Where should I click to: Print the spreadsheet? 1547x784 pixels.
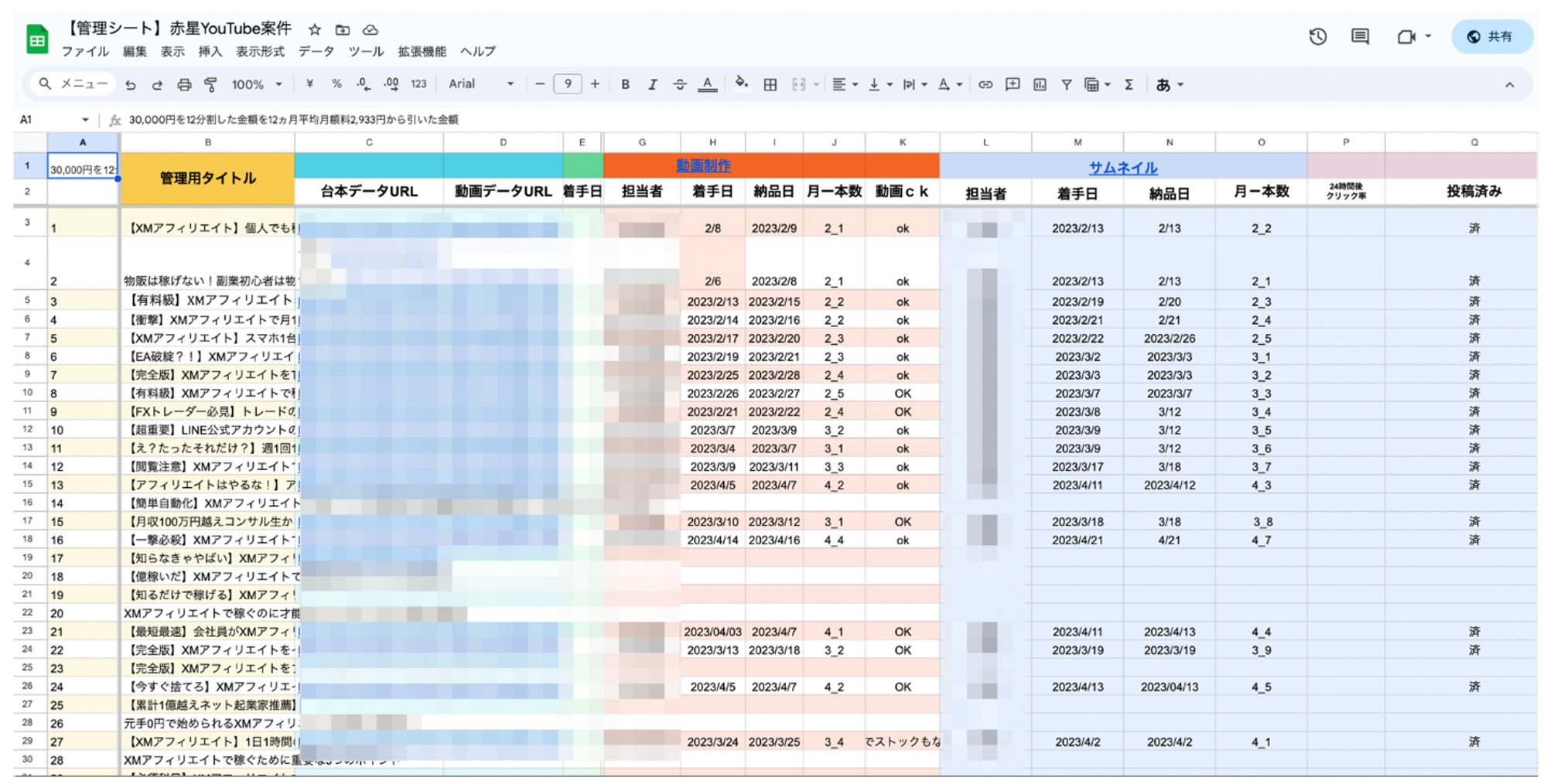(184, 84)
